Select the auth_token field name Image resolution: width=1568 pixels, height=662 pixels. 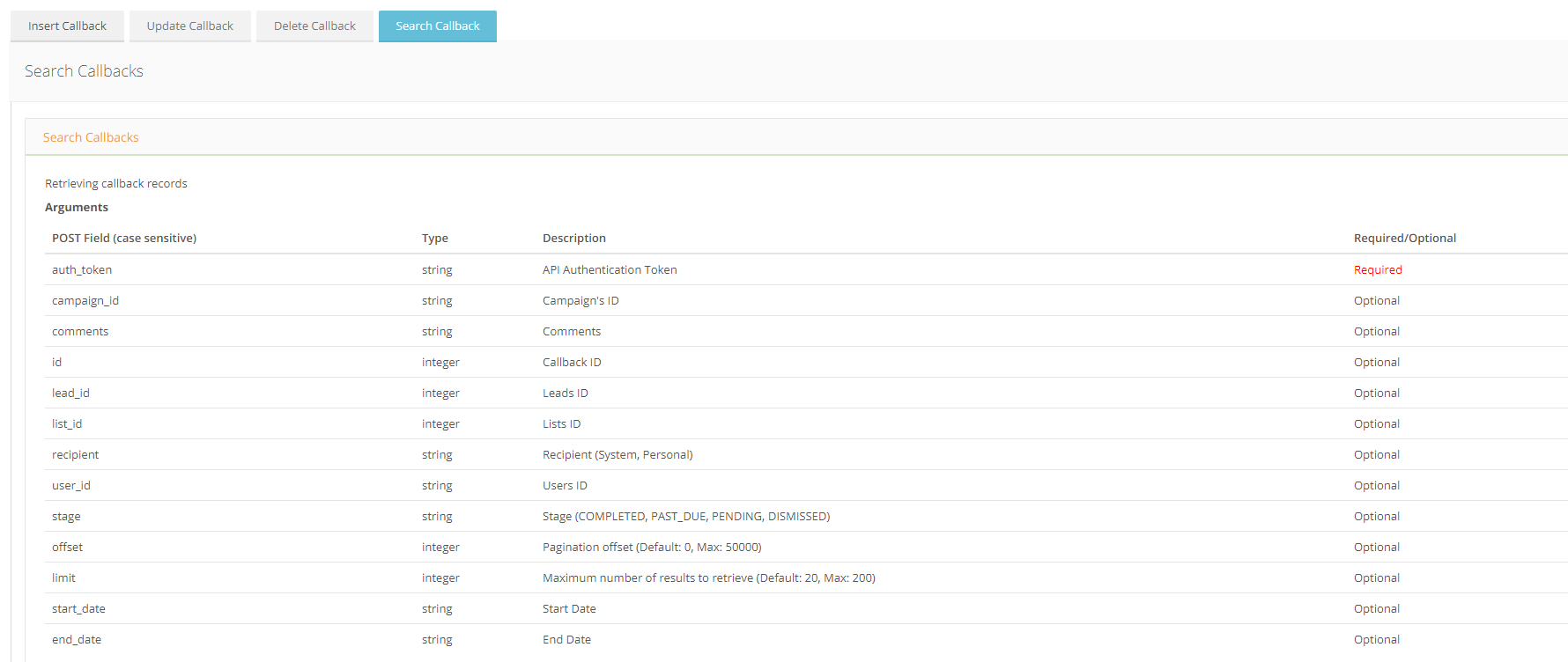click(82, 270)
